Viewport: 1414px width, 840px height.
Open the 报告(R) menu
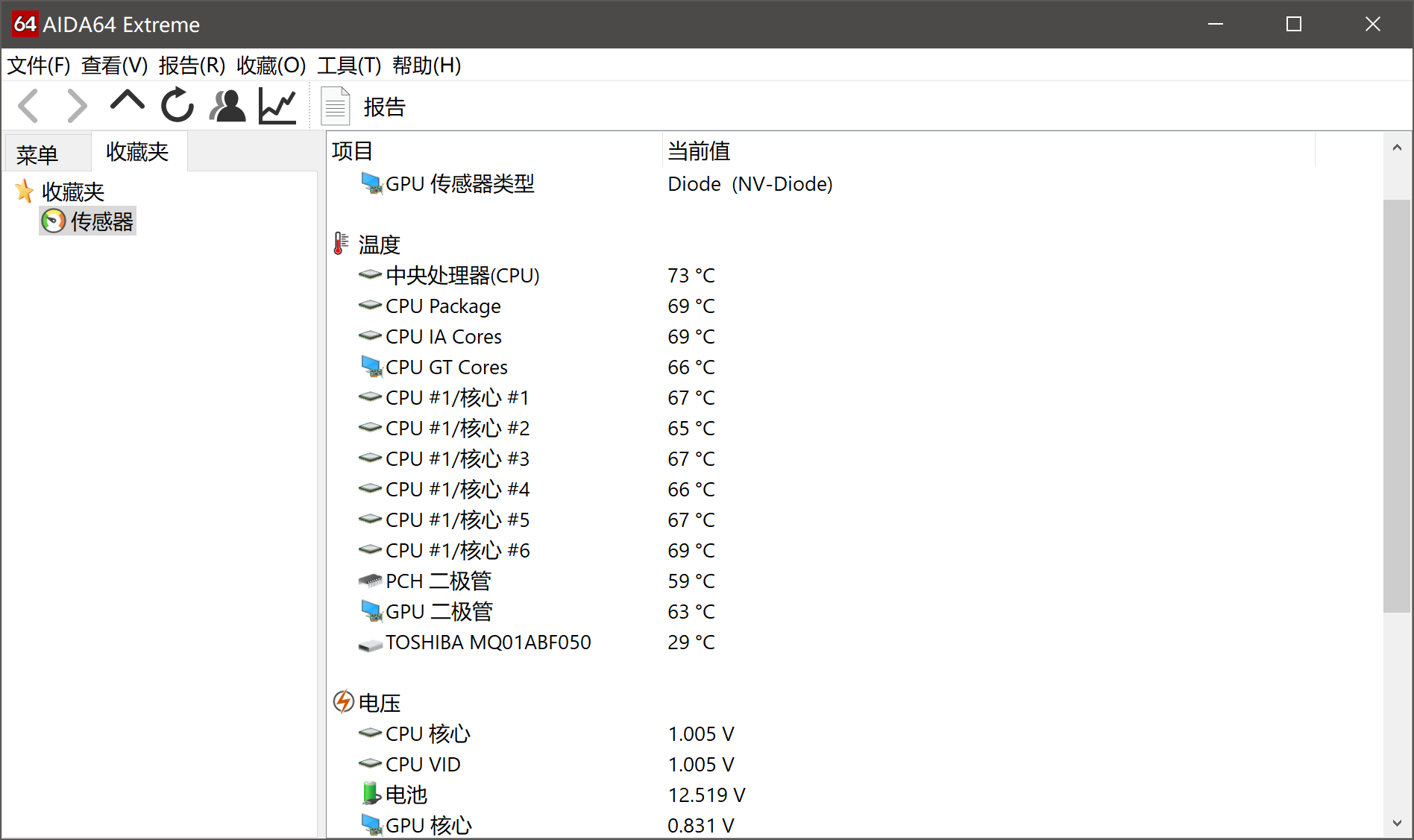coord(192,66)
